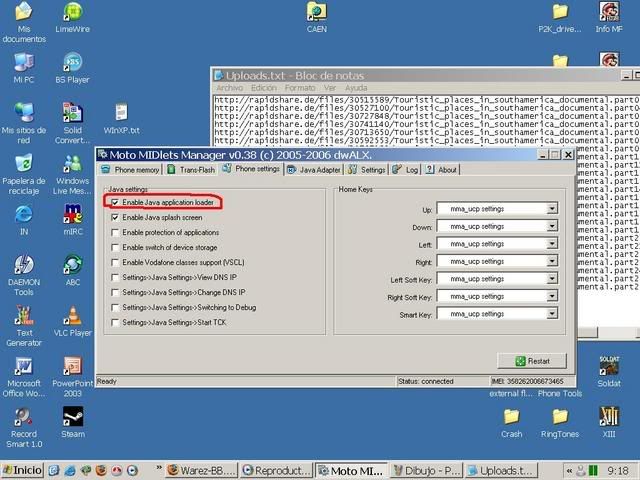
Task: Expand the Left Soft Key dropdown
Action: [552, 279]
